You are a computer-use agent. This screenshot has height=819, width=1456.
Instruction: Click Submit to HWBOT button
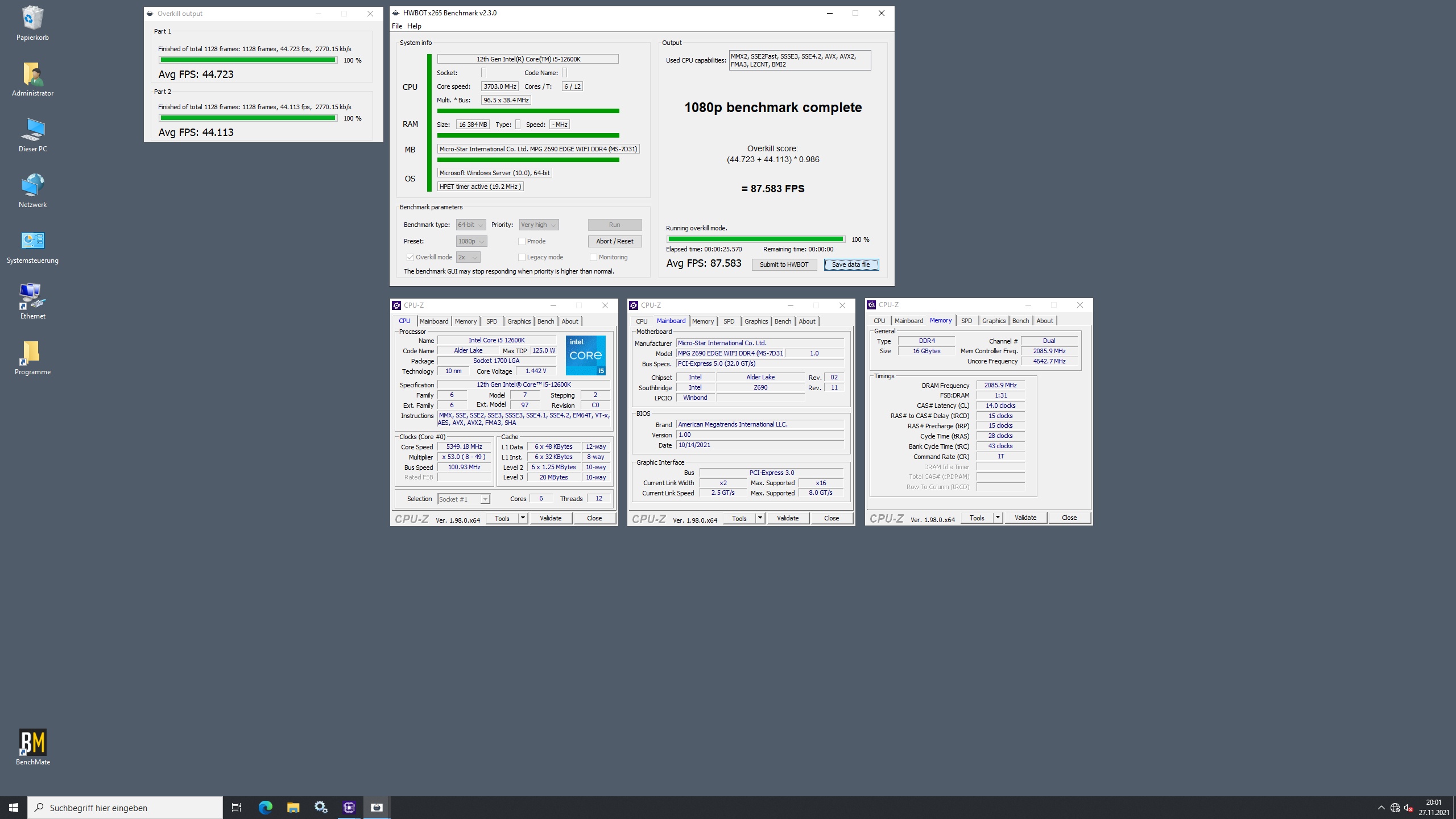784,264
